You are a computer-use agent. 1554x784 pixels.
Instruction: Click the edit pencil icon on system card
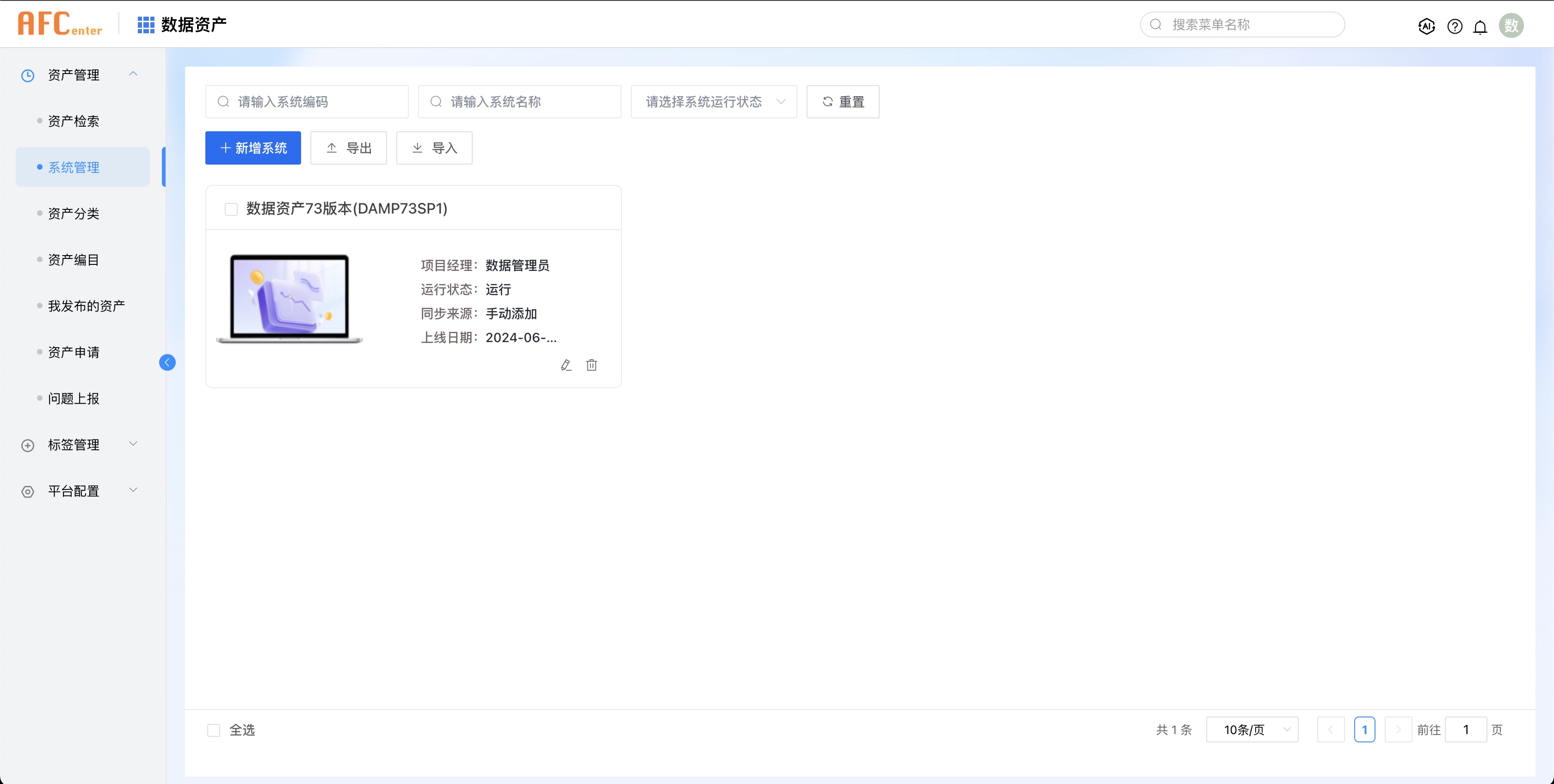(x=565, y=365)
